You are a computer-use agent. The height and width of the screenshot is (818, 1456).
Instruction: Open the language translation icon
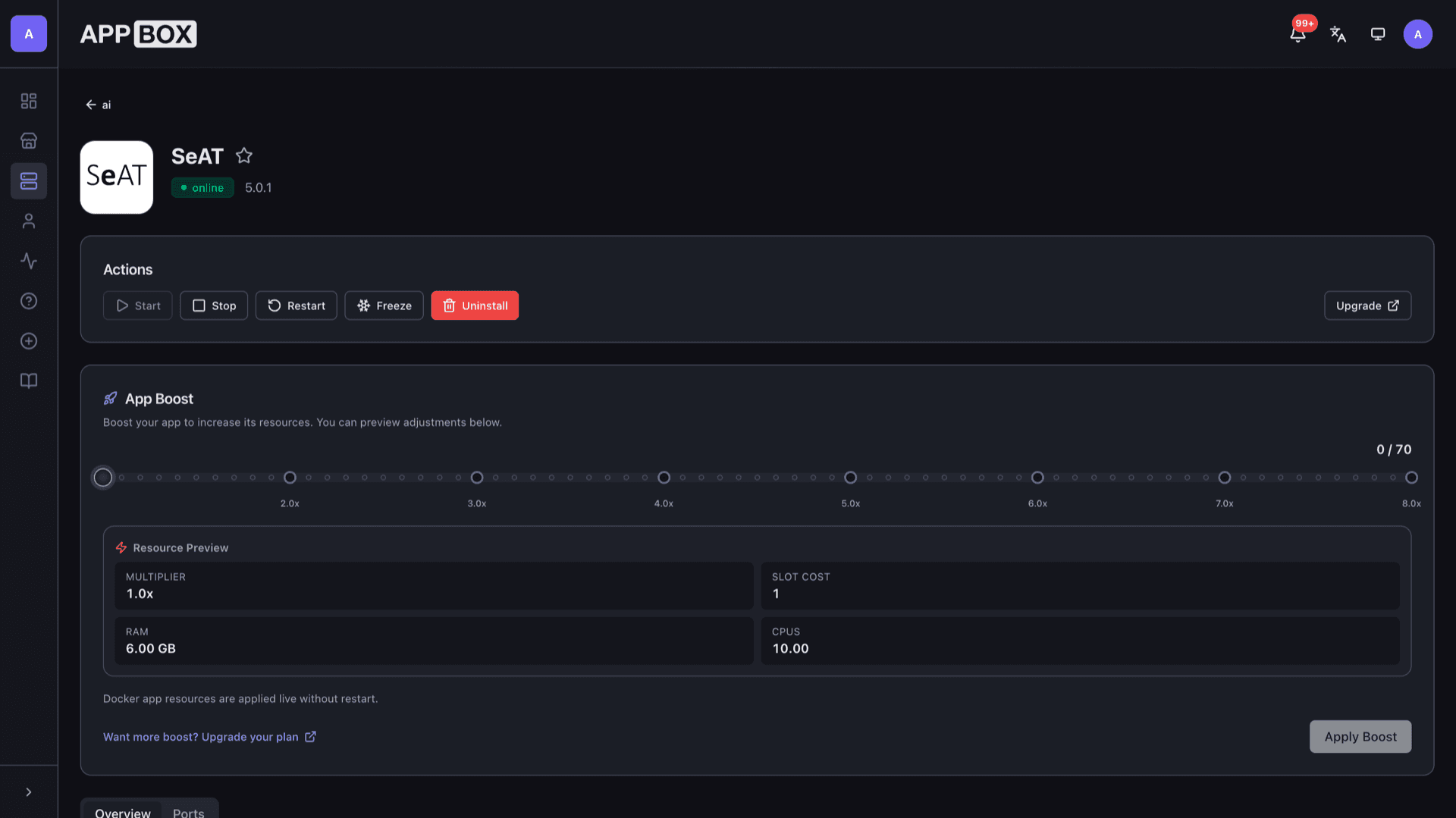pos(1338,34)
